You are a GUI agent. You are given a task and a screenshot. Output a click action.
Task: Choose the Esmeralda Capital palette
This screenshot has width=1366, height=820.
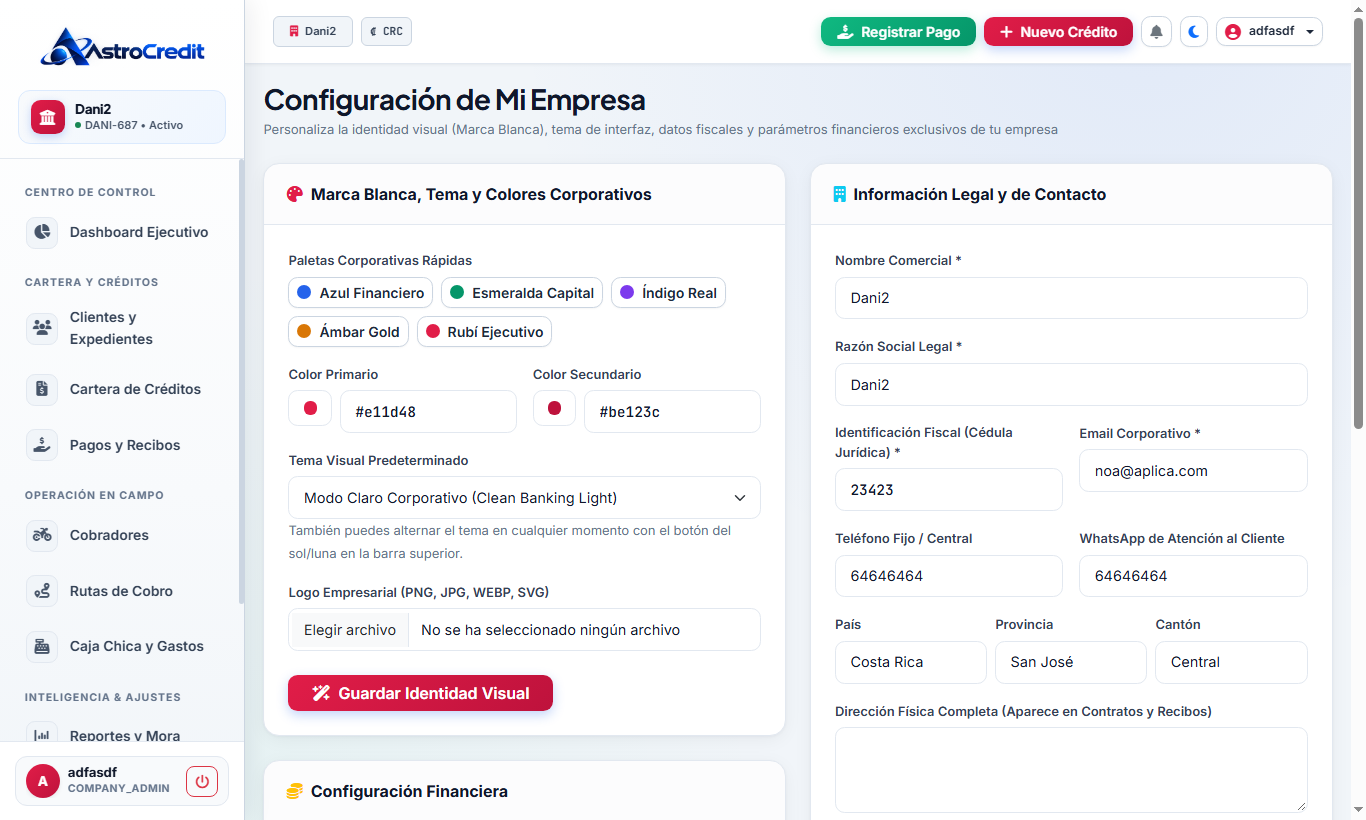pyautogui.click(x=522, y=293)
